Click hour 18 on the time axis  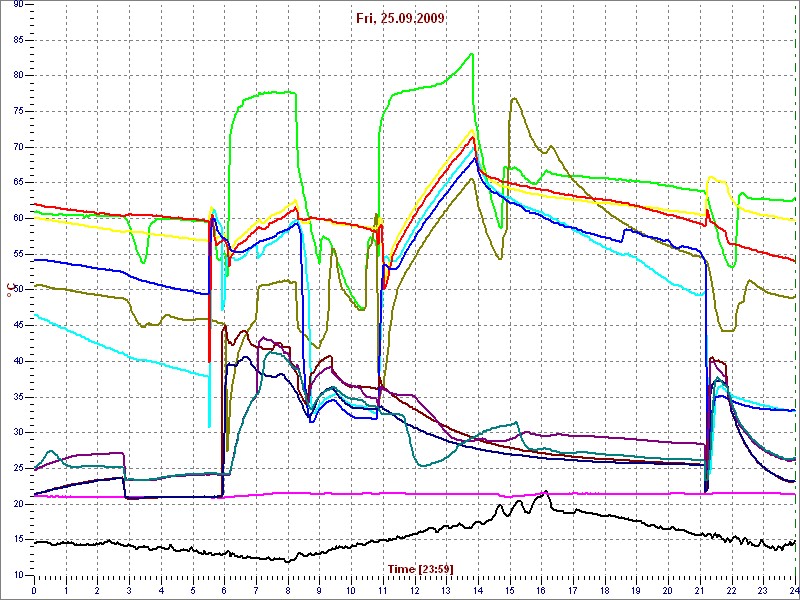pyautogui.click(x=604, y=589)
